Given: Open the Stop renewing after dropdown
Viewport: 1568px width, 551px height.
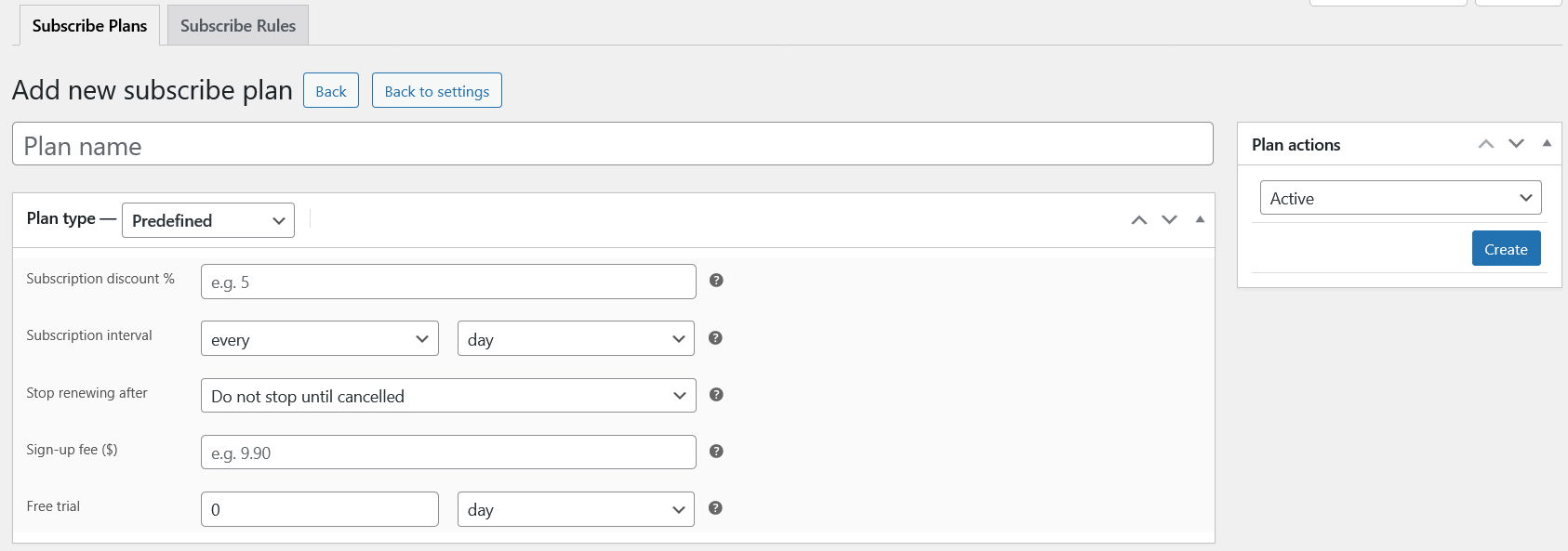Looking at the screenshot, I should [x=448, y=396].
